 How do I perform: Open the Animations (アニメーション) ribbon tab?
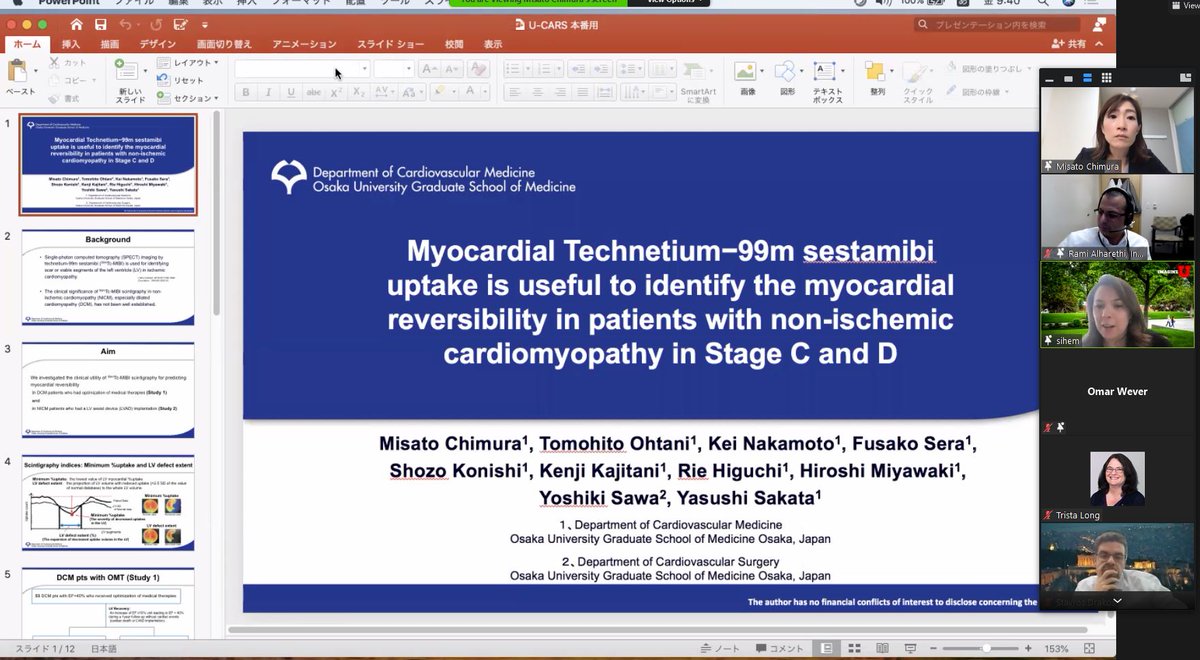(x=305, y=44)
